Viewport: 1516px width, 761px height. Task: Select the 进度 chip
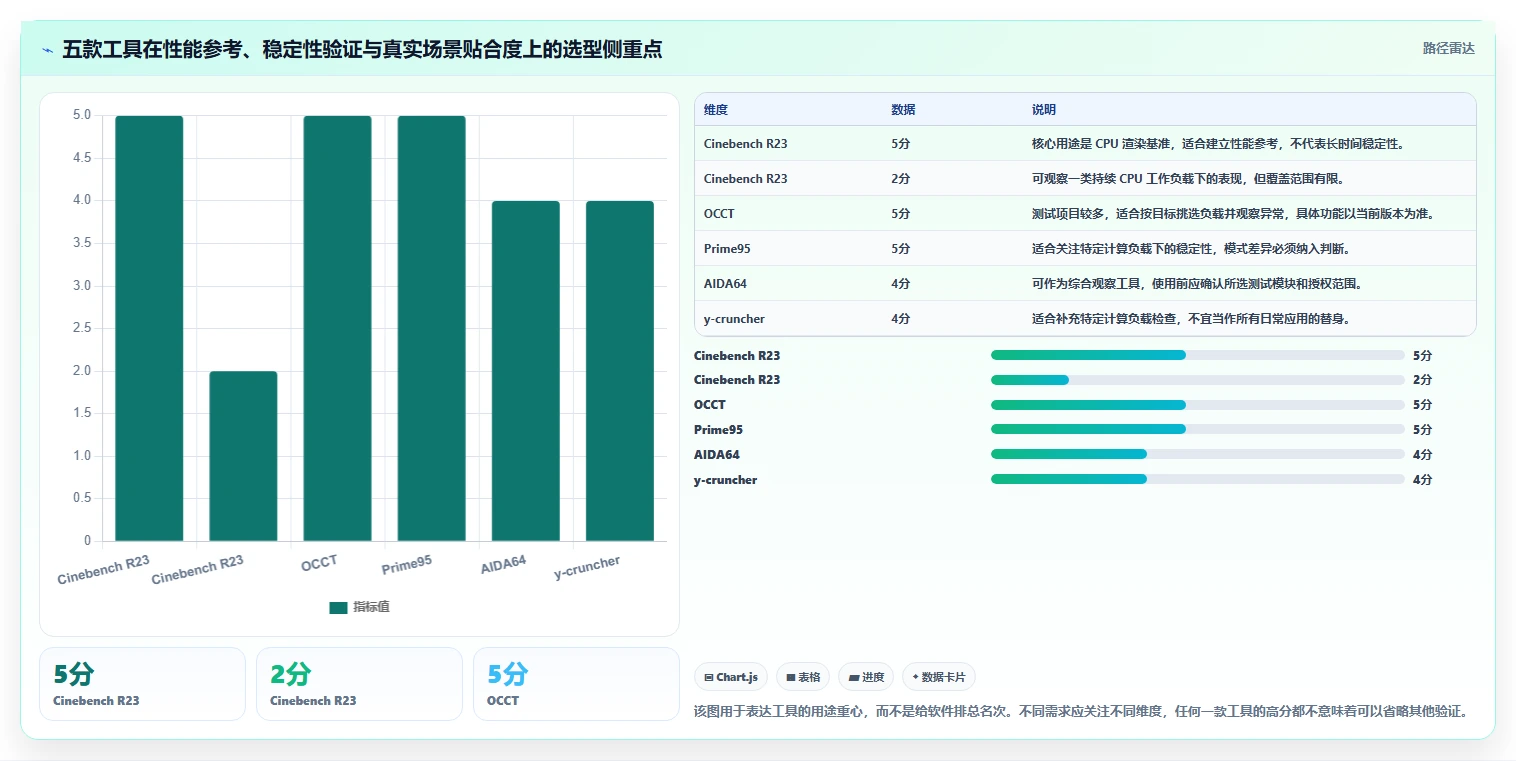pos(866,677)
